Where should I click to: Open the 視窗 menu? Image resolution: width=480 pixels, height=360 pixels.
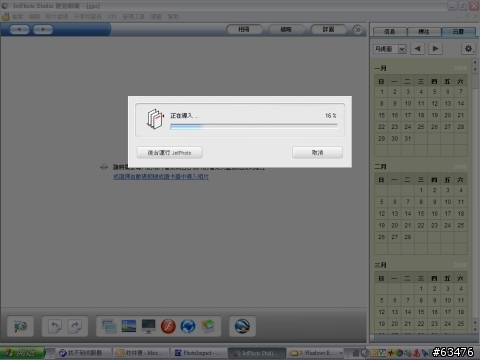coord(156,17)
